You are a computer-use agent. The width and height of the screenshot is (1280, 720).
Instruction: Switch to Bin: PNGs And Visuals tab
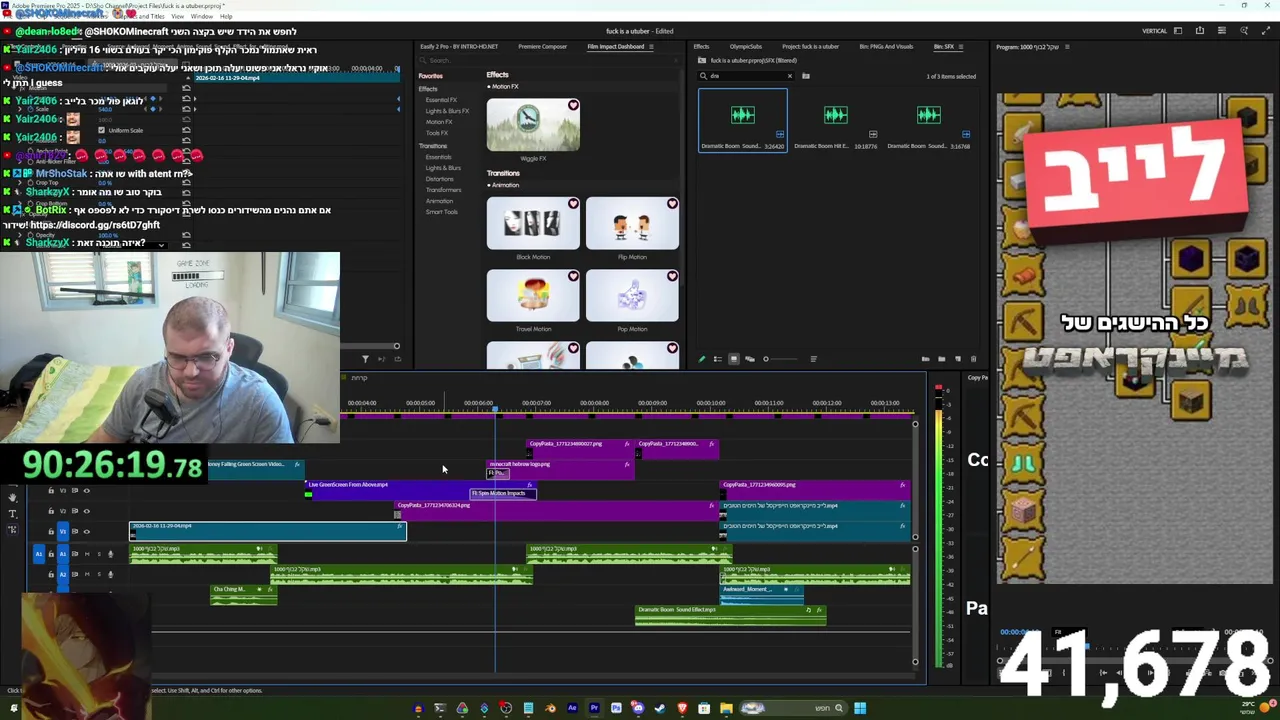(x=886, y=47)
